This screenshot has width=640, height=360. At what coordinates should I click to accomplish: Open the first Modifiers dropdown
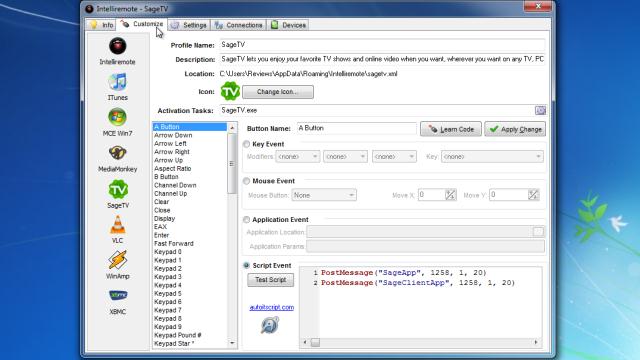298,156
